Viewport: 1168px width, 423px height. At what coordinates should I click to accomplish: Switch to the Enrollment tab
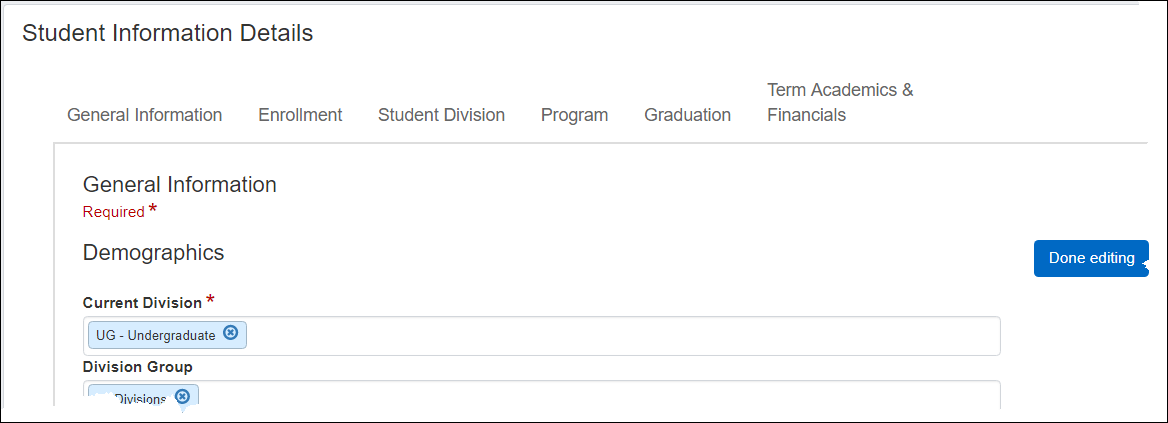tap(300, 115)
